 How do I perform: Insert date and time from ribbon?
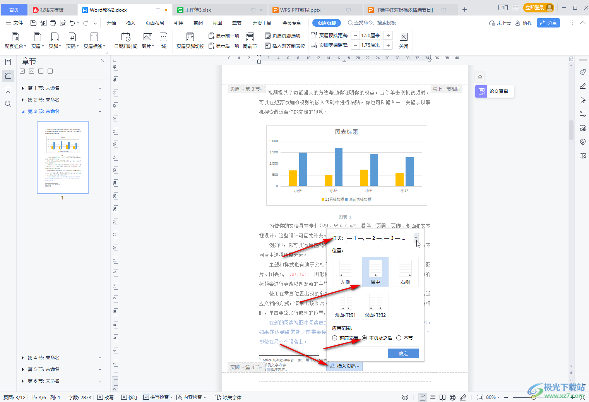(x=125, y=40)
